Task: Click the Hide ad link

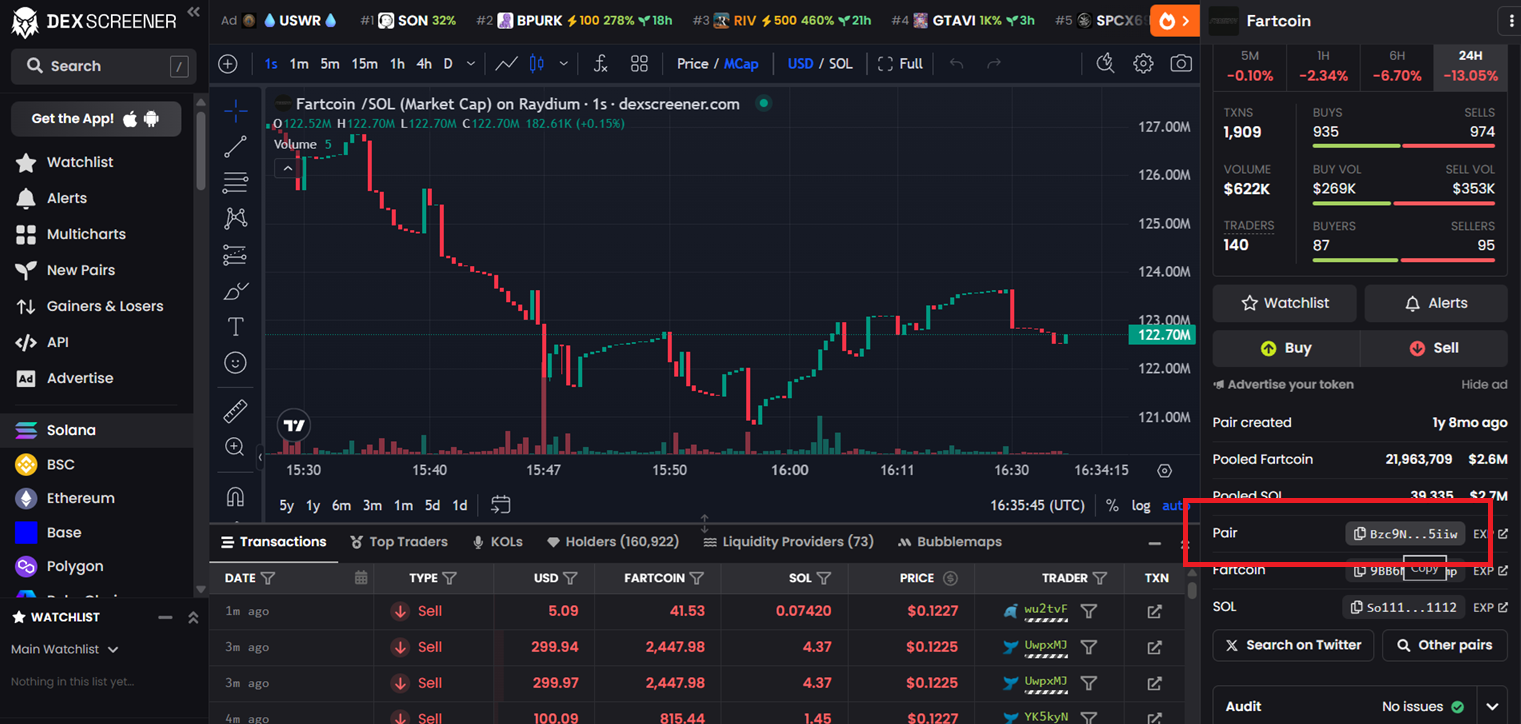Action: coord(1484,384)
